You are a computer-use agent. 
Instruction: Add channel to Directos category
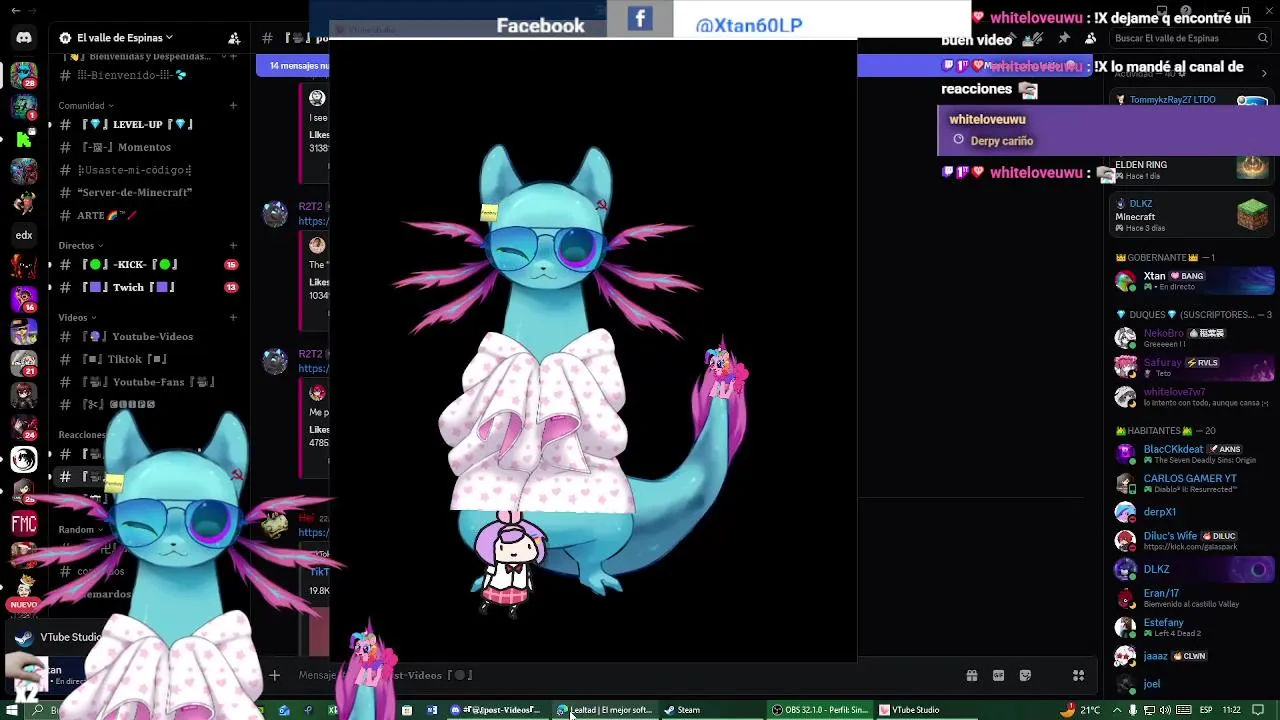point(233,245)
